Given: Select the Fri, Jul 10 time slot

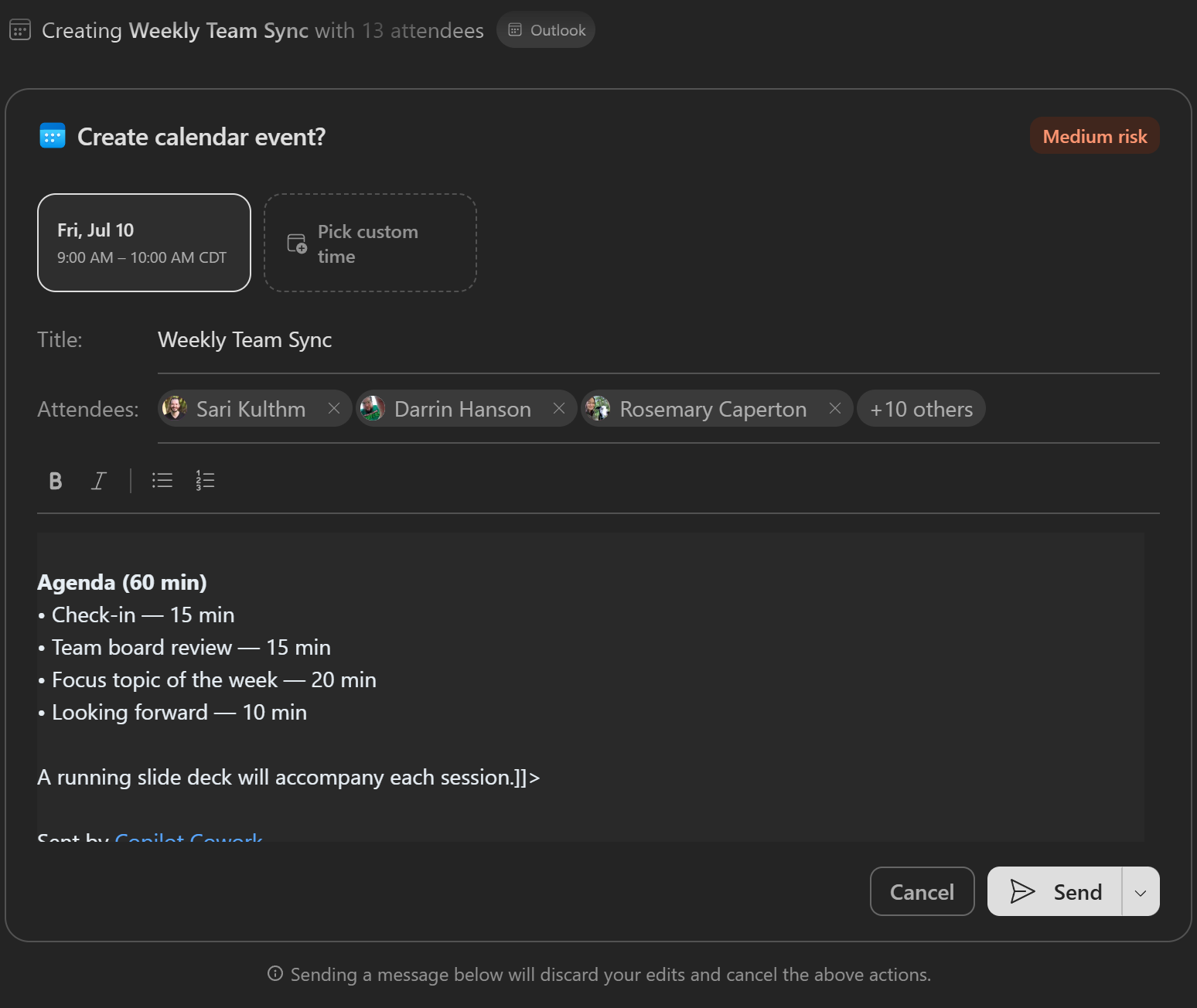Looking at the screenshot, I should tap(144, 243).
